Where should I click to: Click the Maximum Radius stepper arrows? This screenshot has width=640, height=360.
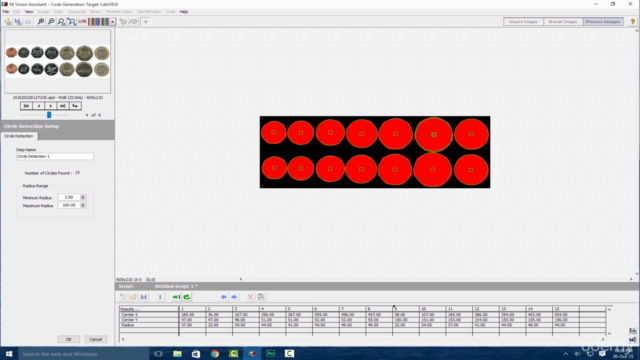point(83,205)
